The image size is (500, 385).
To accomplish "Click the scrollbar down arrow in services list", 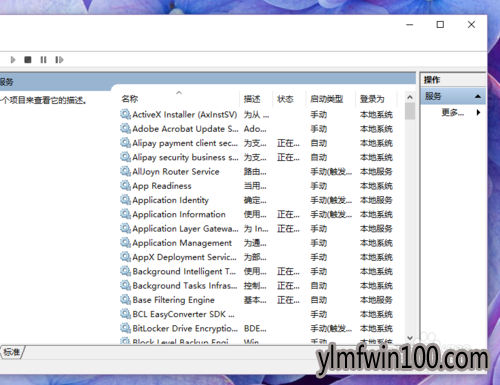I will pos(410,338).
